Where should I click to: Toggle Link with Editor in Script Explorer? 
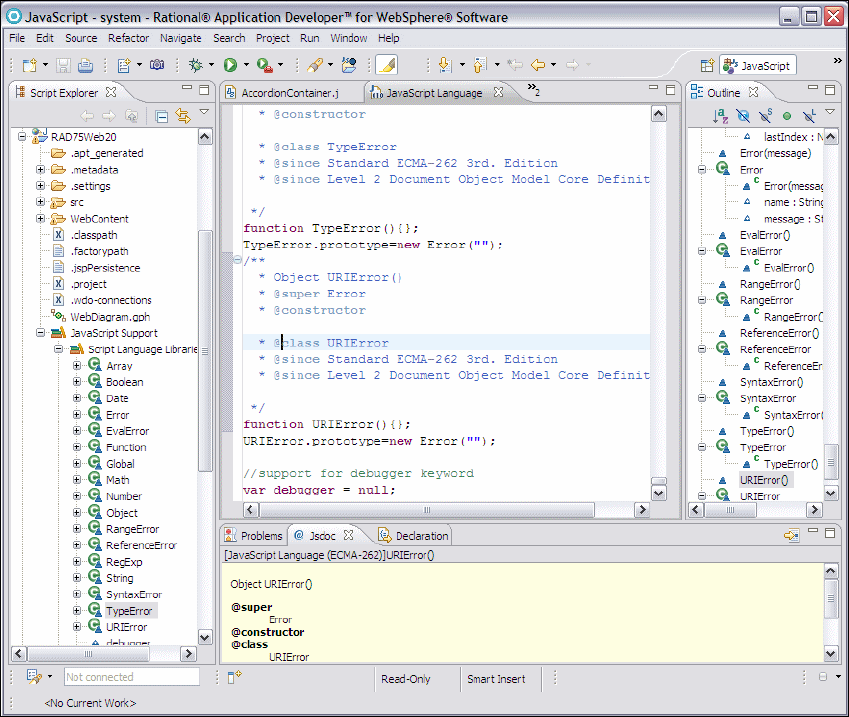[183, 116]
